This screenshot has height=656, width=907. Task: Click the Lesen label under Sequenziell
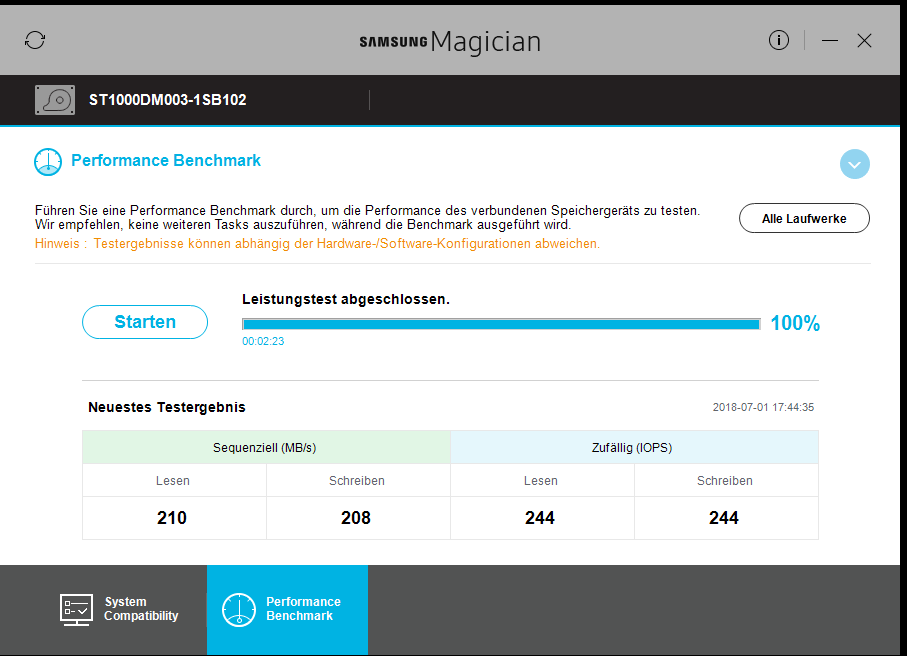pyautogui.click(x=172, y=481)
